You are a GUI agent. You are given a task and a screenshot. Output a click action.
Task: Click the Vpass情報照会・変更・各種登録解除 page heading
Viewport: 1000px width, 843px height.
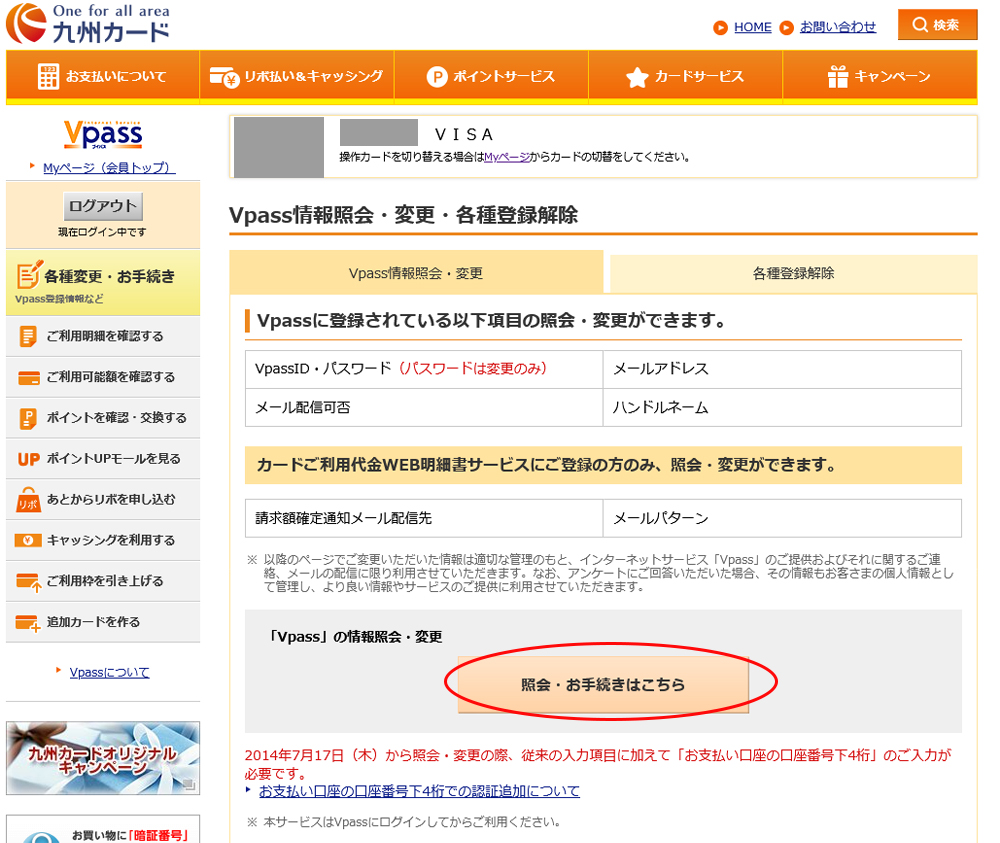tap(404, 215)
